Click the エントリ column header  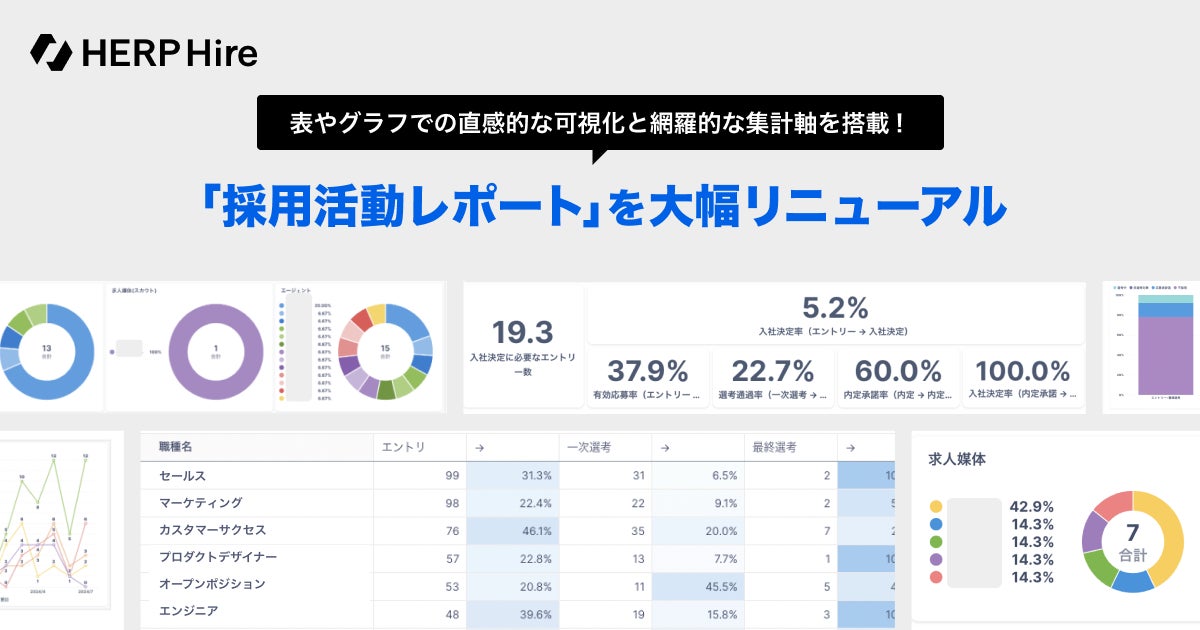point(404,448)
